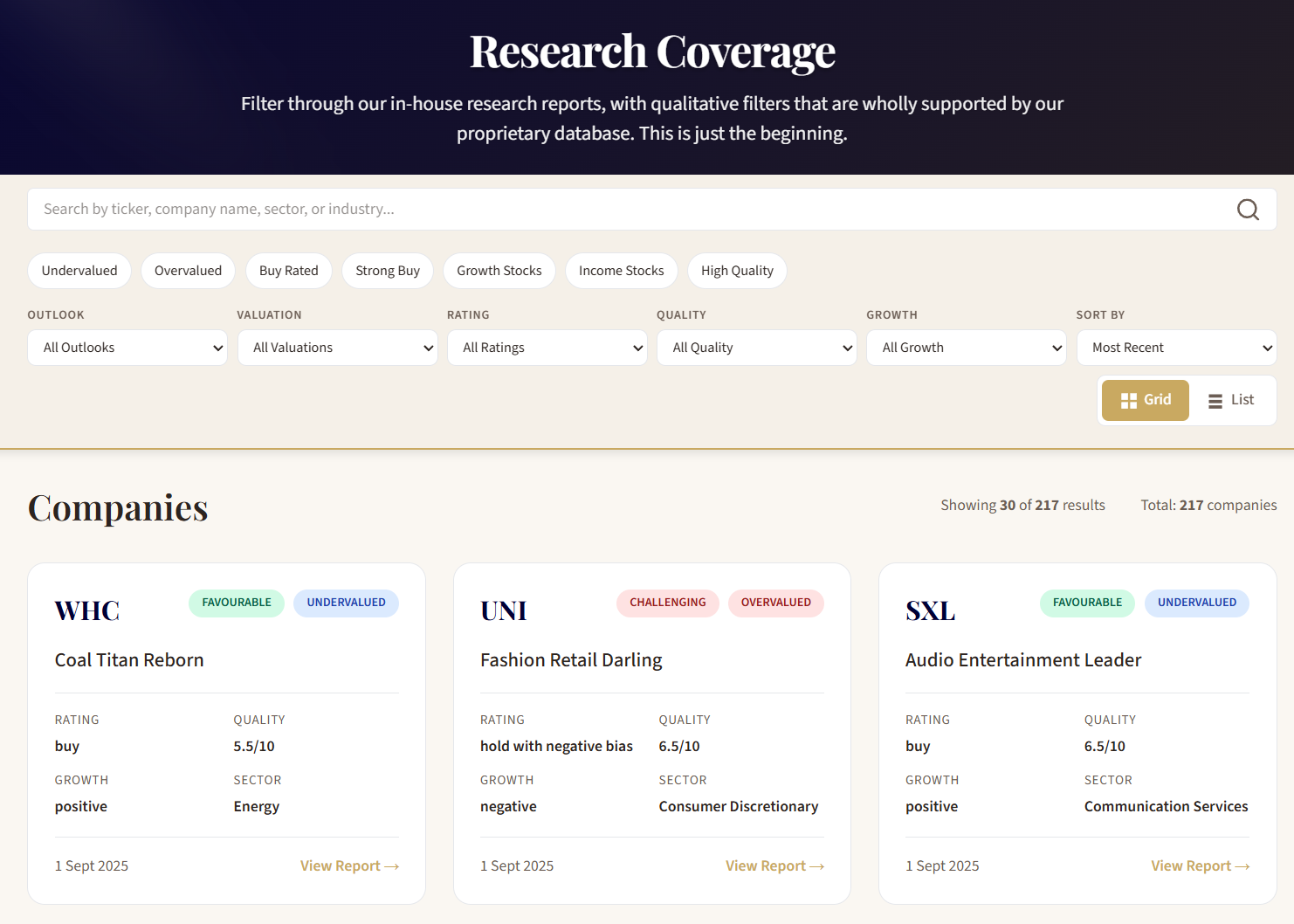1294x924 pixels.
Task: Apply the Buy Rated filter chip
Action: 288,271
